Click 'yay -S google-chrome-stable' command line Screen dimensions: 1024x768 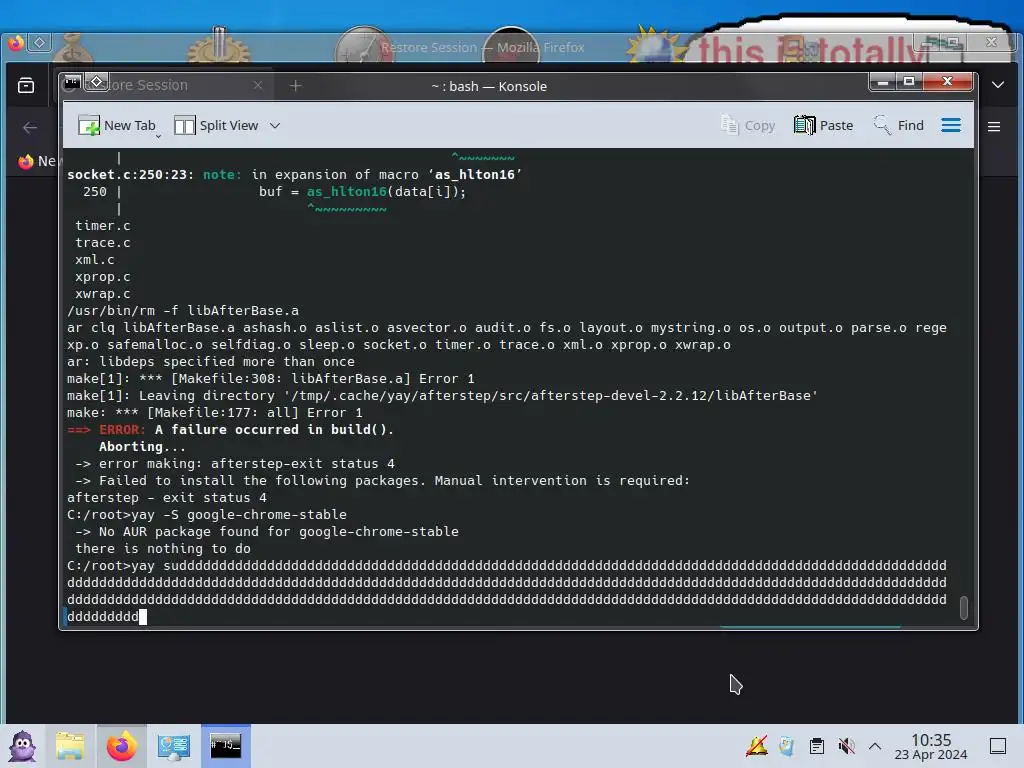pyautogui.click(x=239, y=515)
